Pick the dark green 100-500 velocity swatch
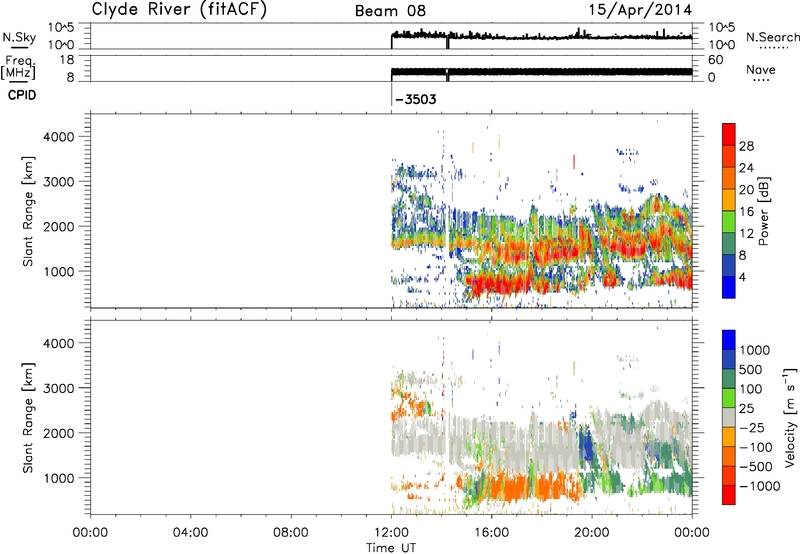800x554 pixels. (x=729, y=379)
